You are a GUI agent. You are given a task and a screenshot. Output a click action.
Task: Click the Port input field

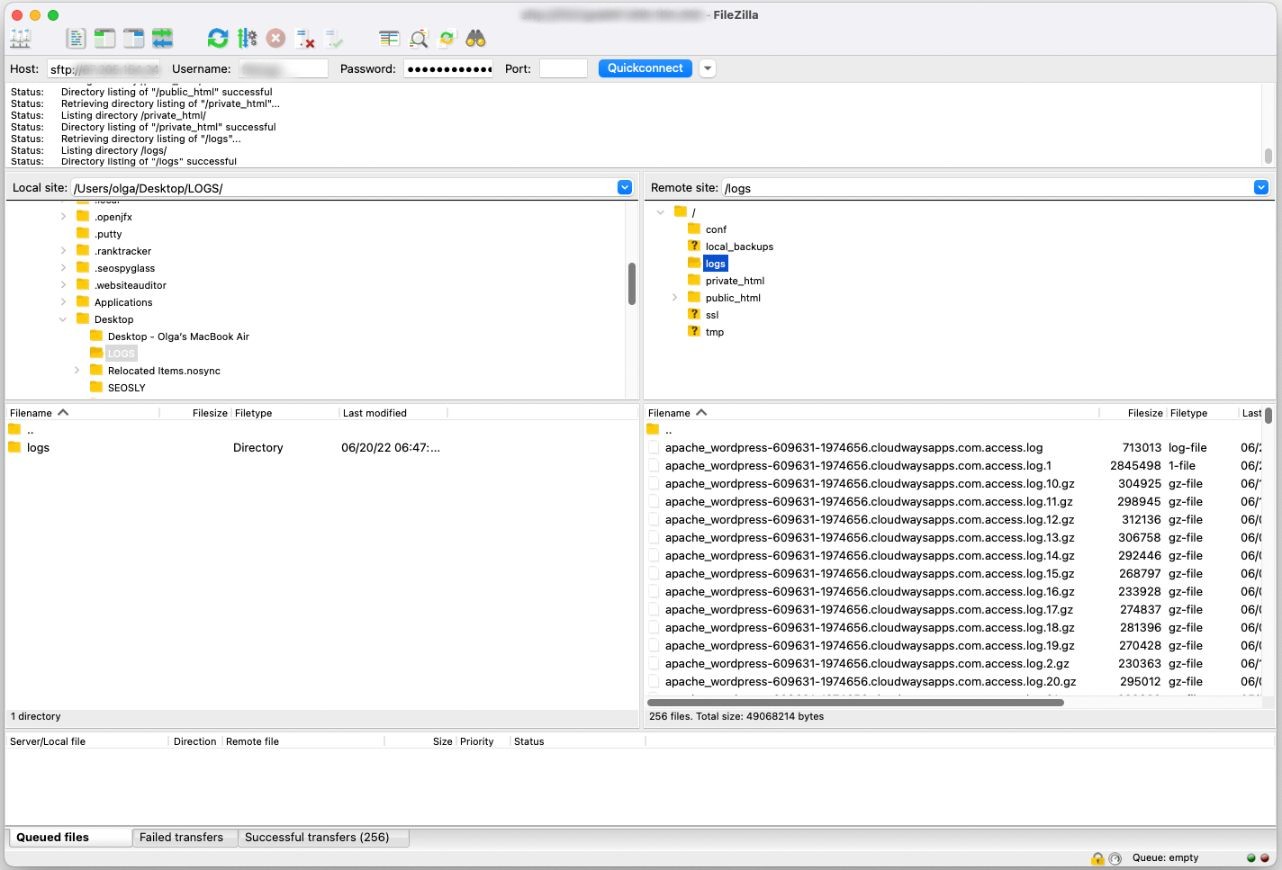point(562,68)
